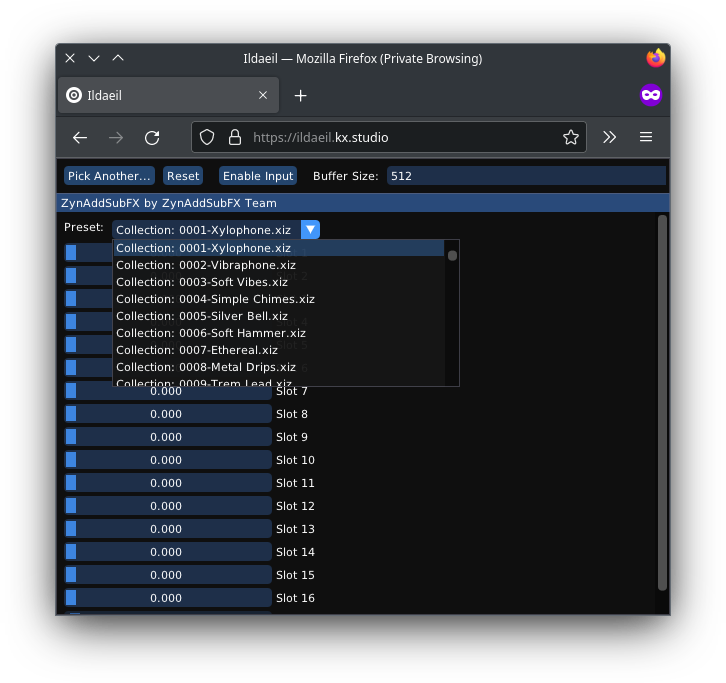Select preset 0003-Soft Vibes.xiz
The height and width of the screenshot is (683, 726).
pos(279,282)
